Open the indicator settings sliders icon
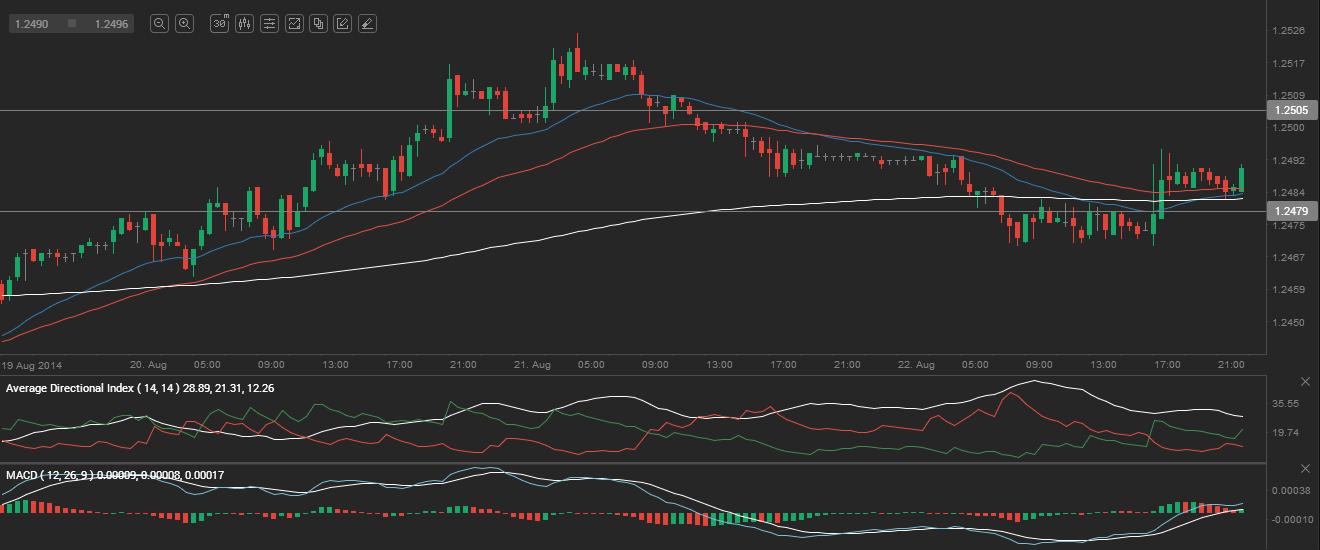The height and width of the screenshot is (550, 1320). point(269,24)
